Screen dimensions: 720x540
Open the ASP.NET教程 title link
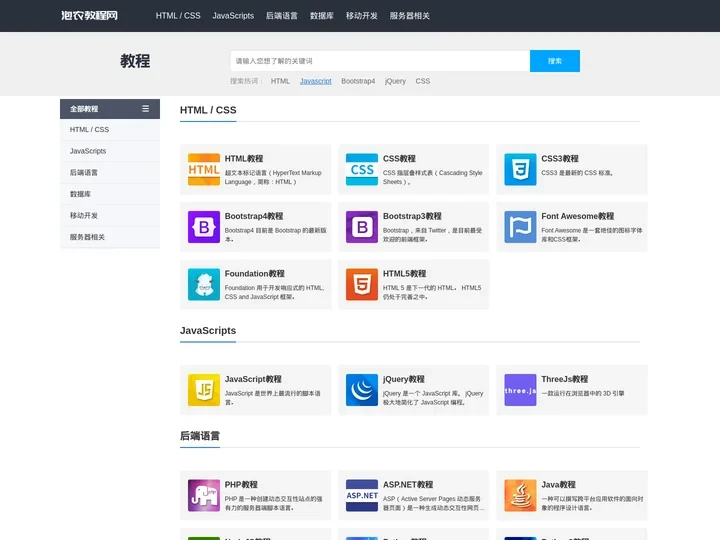click(408, 484)
